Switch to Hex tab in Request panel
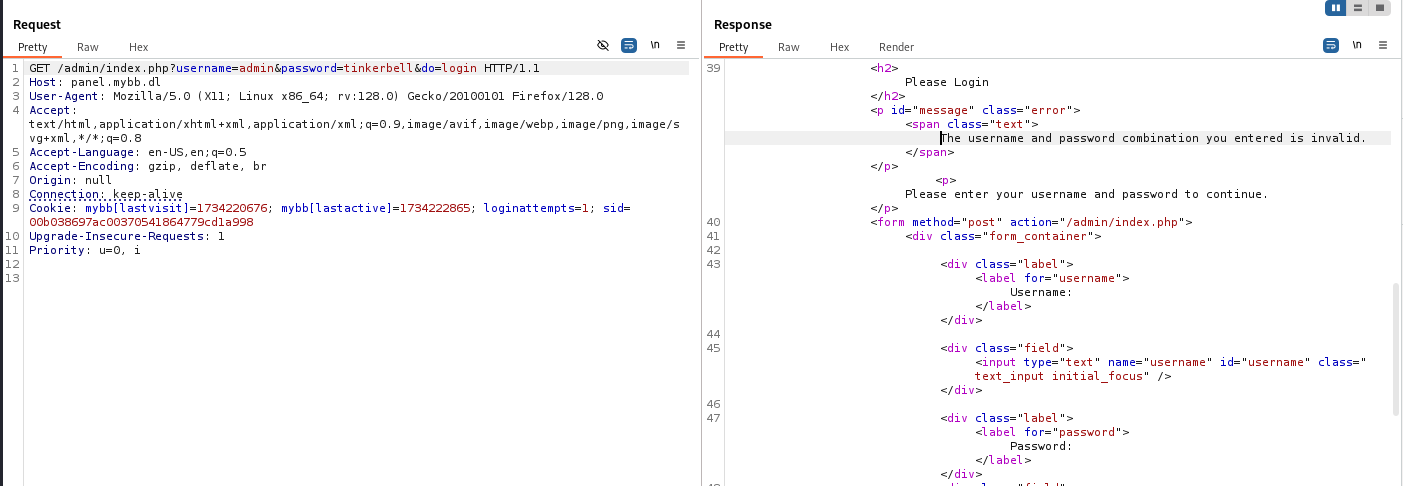 (138, 47)
